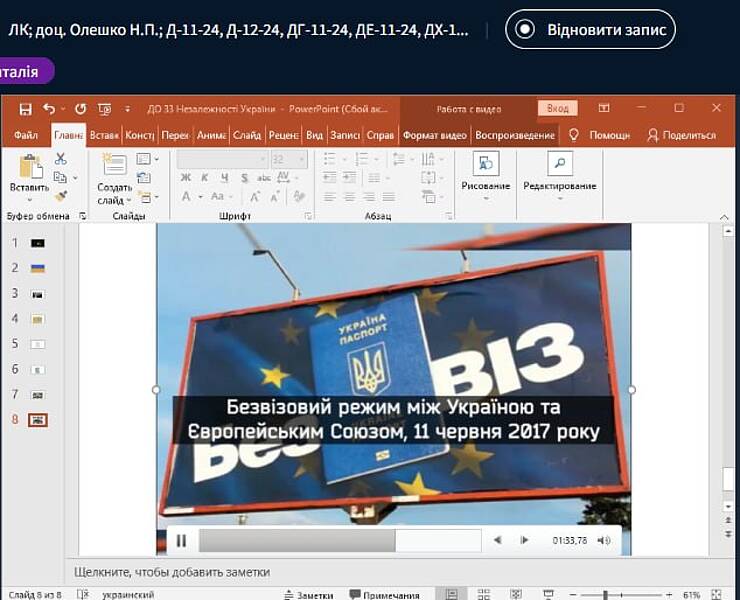Screen dimensions: 740x600
Task: Click notes field Щелкните, чтобы добавить заметки
Action: pyautogui.click(x=172, y=572)
